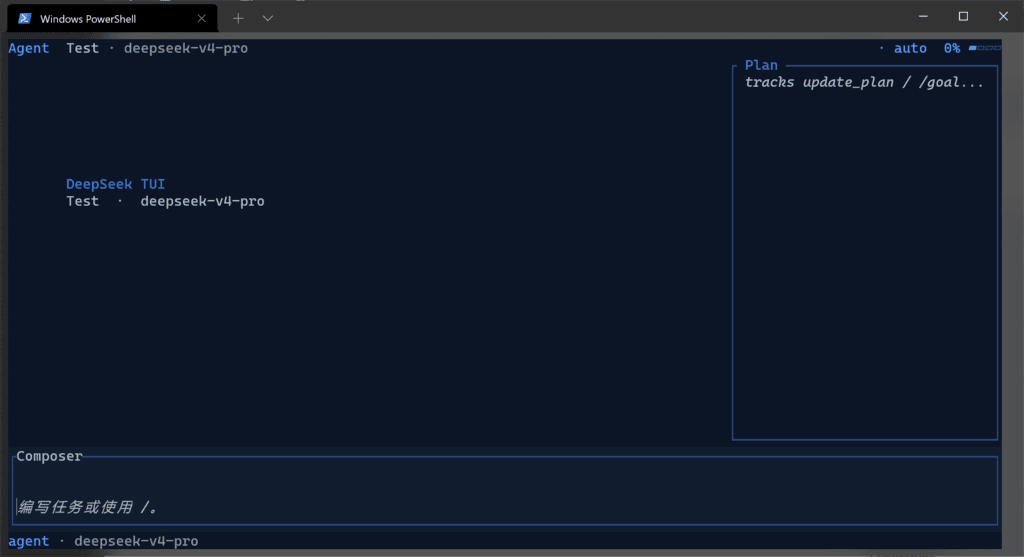Maximize the terminal window

coord(963,16)
